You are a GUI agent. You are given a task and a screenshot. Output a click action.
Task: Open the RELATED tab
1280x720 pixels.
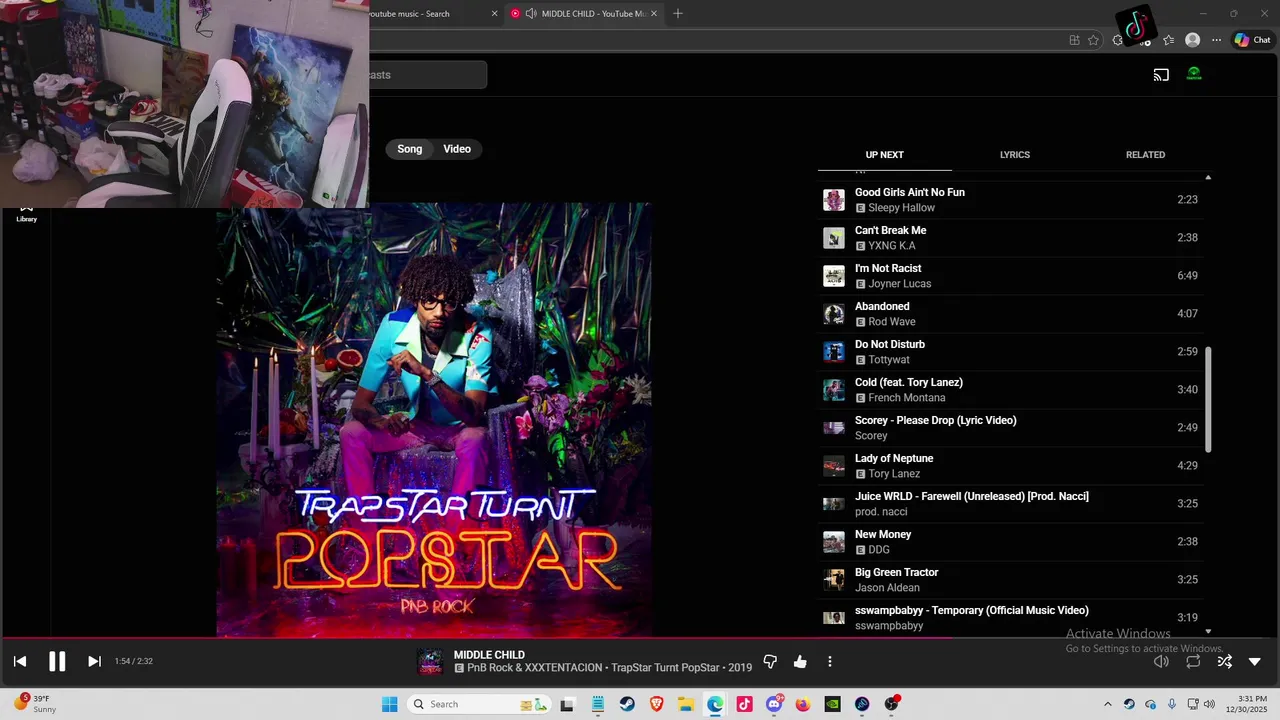[1145, 155]
